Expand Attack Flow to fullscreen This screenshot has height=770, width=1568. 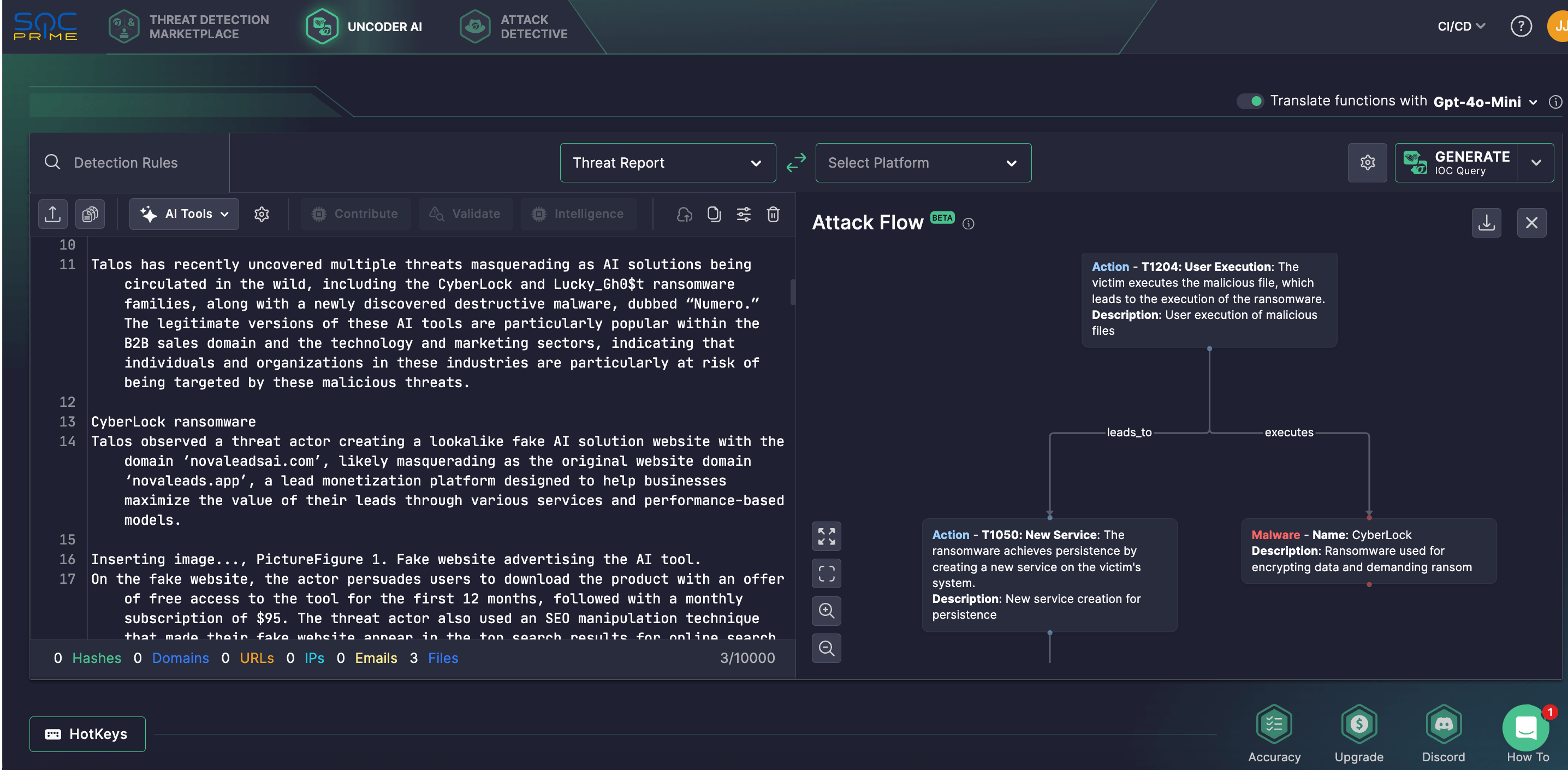point(826,536)
